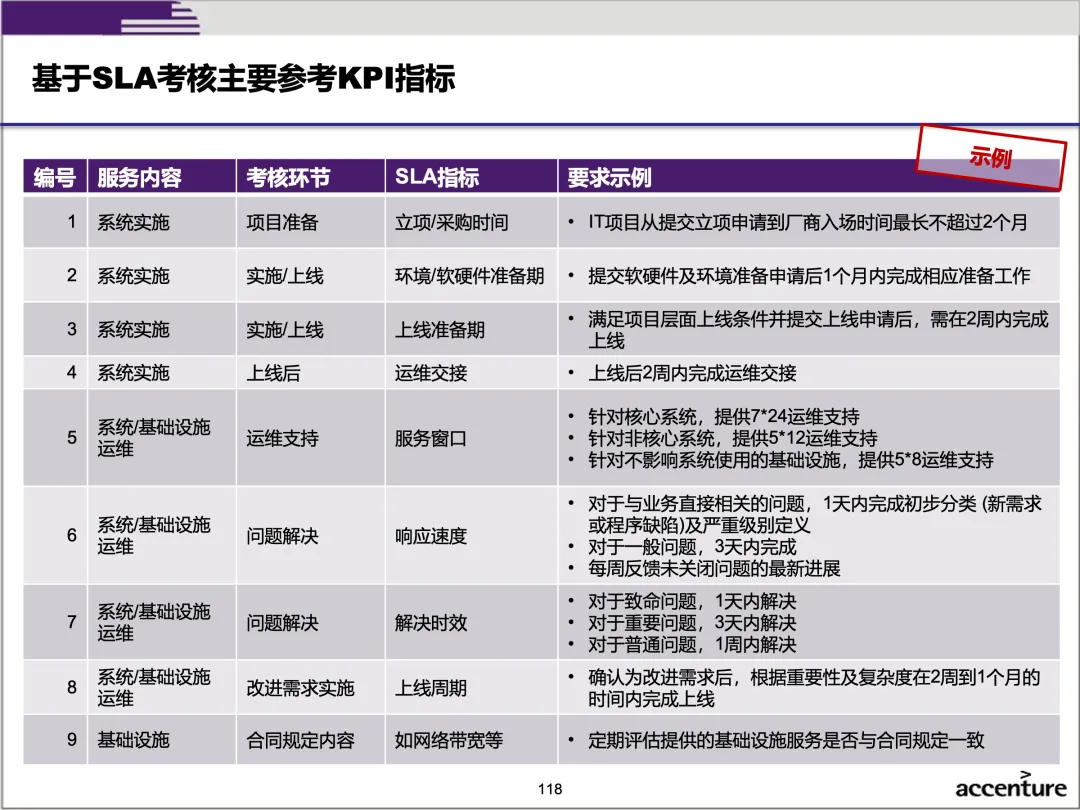Click text 对于一般问题，3天内完成
The height and width of the screenshot is (810, 1080).
[692, 547]
